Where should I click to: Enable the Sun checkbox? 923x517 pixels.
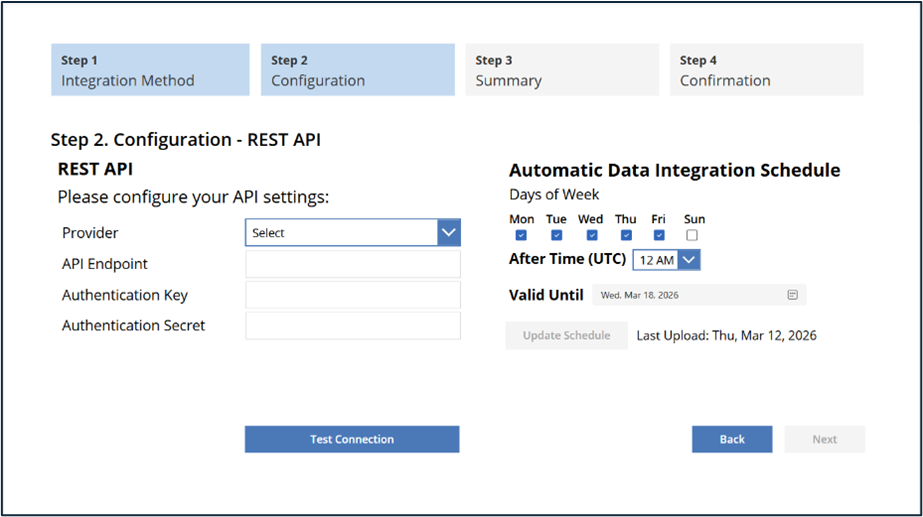pyautogui.click(x=693, y=236)
